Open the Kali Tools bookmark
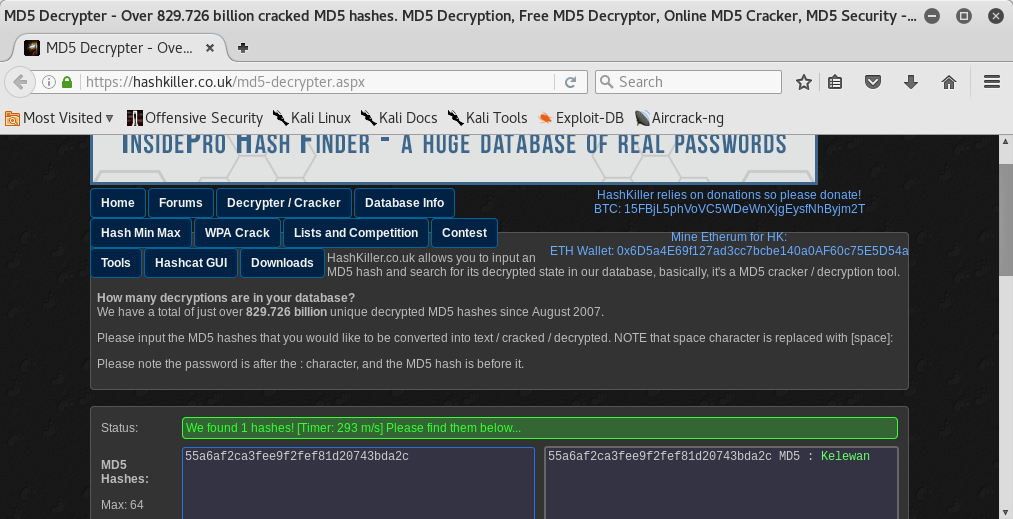1013x519 pixels. click(487, 118)
